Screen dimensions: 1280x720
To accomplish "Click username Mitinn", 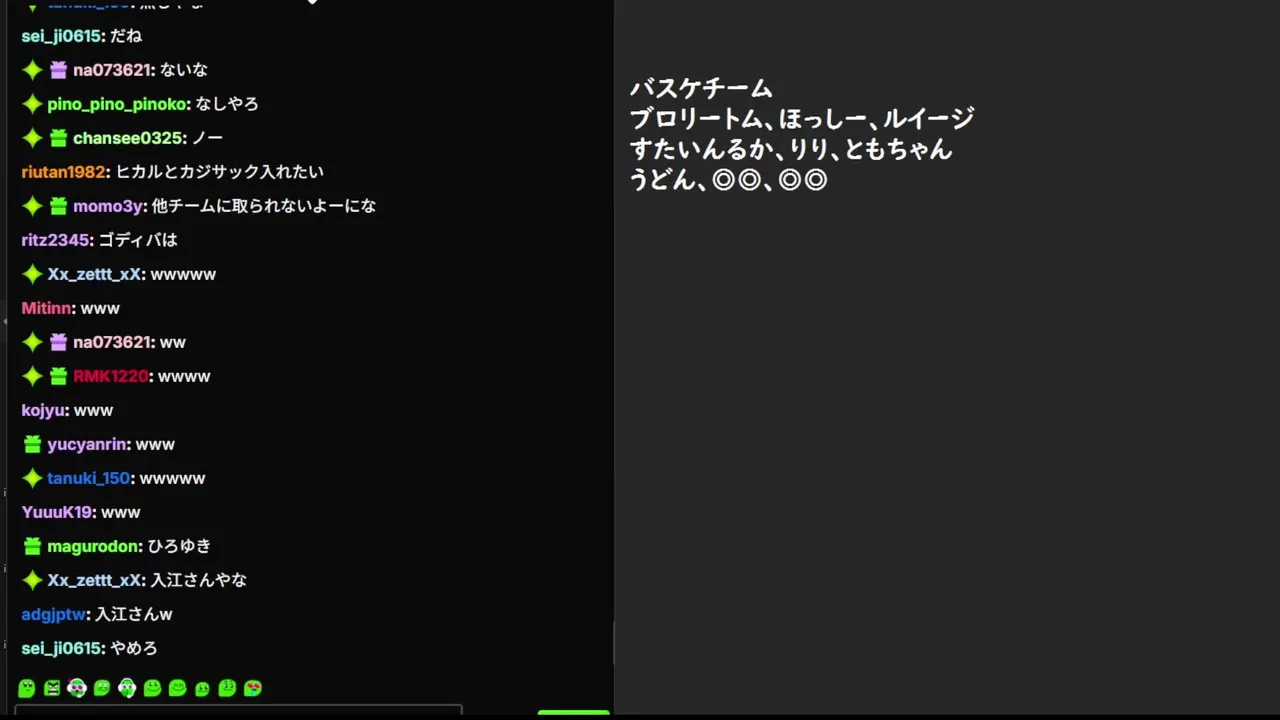I will [x=46, y=308].
